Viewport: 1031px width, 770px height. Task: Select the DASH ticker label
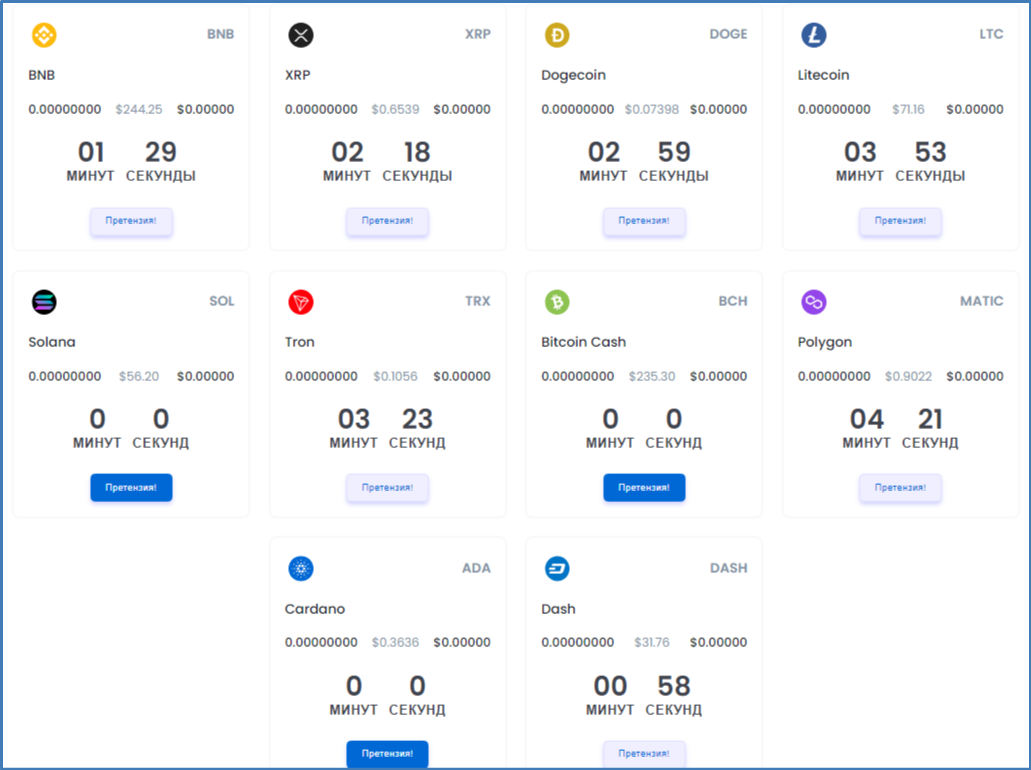click(729, 568)
